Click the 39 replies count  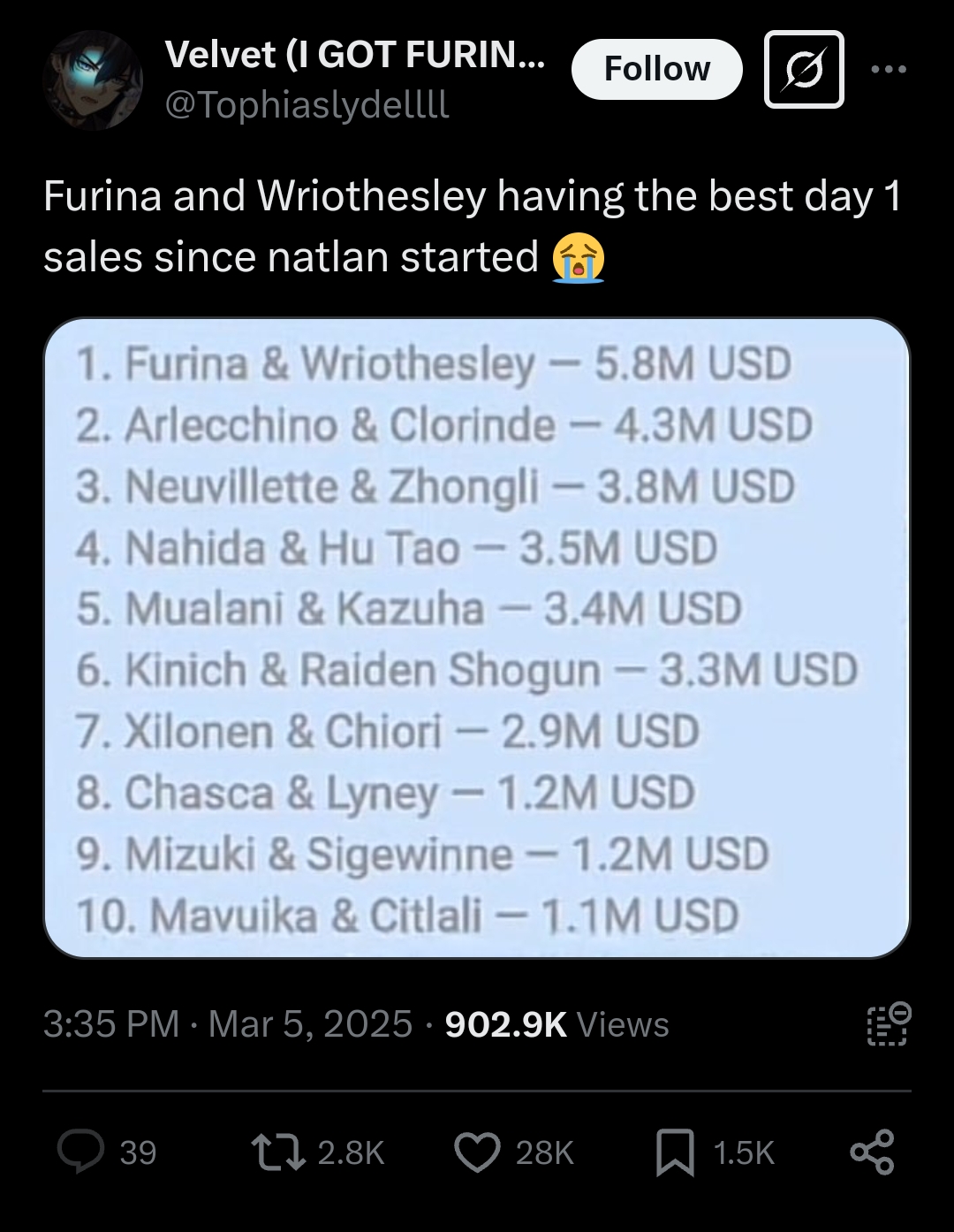tap(138, 1153)
